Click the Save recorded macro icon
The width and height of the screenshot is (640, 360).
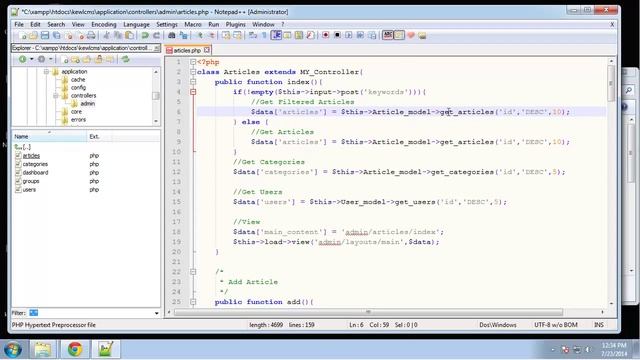click(x=372, y=36)
